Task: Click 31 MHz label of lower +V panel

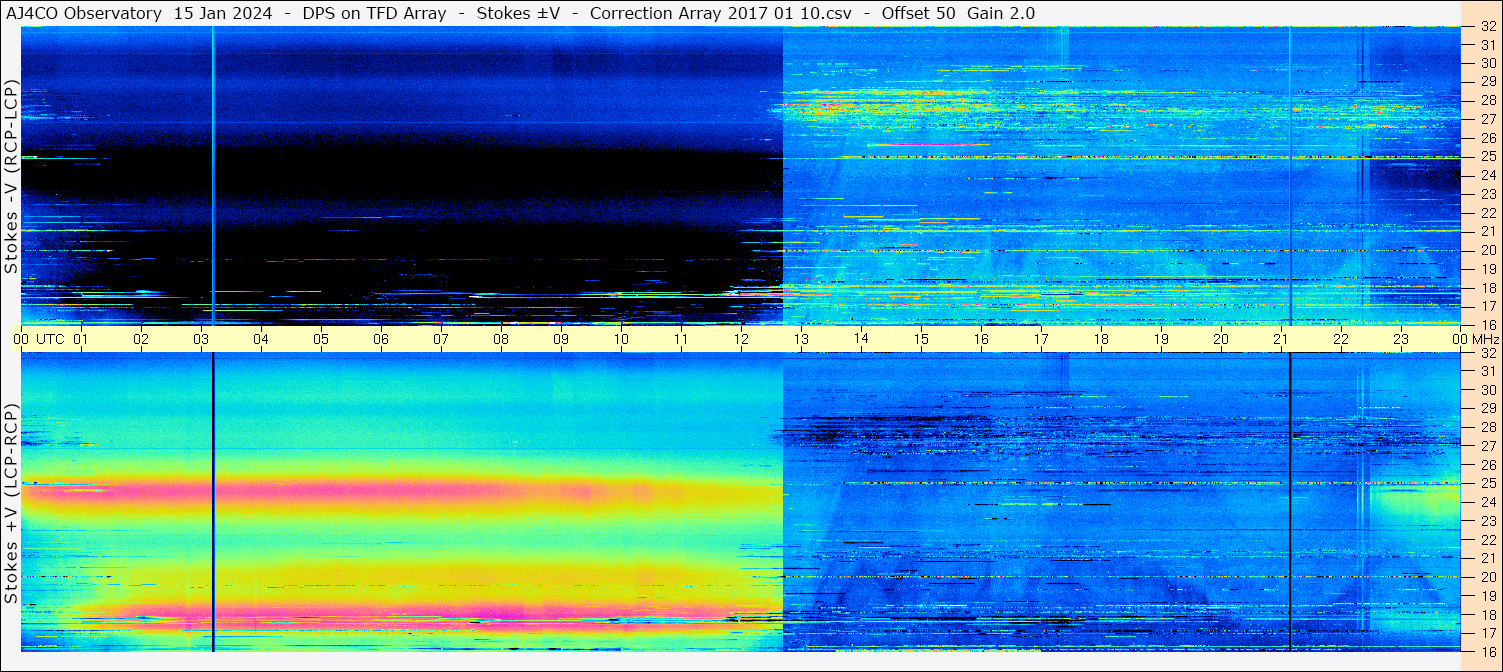Action: (1487, 371)
